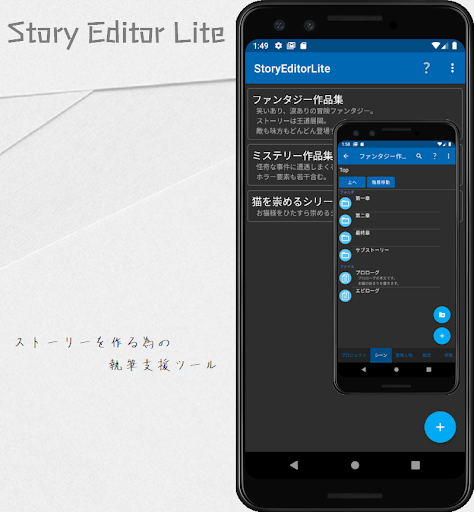Open the ファンタジー作品集 project card
Image resolution: width=474 pixels, height=512 pixels.
click(x=355, y=114)
